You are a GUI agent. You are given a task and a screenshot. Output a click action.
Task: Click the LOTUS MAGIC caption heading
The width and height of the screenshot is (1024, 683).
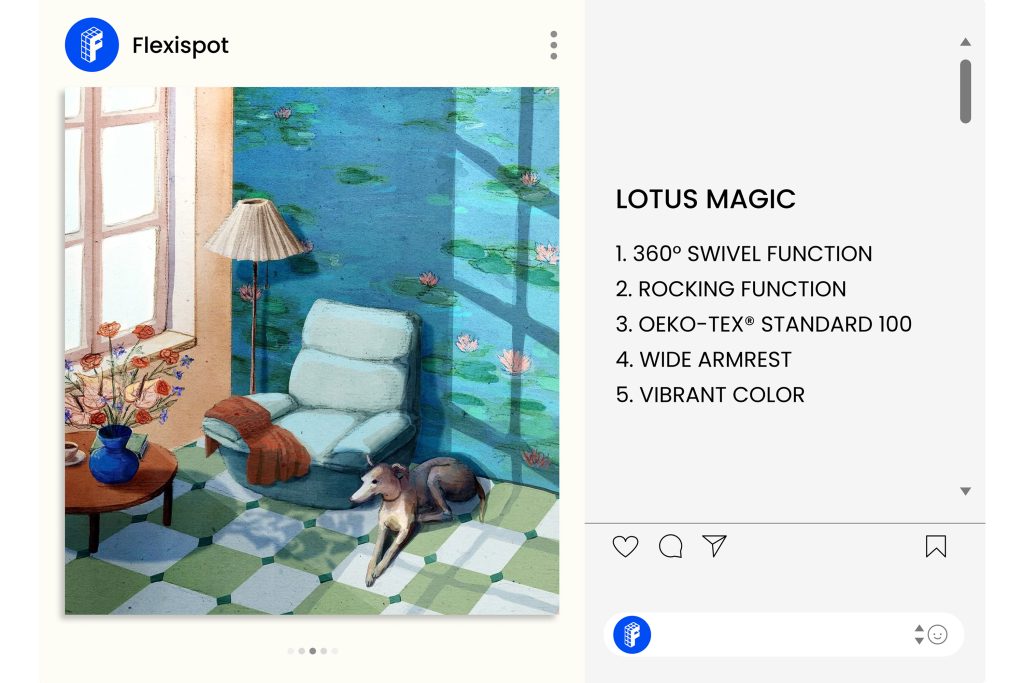[705, 199]
